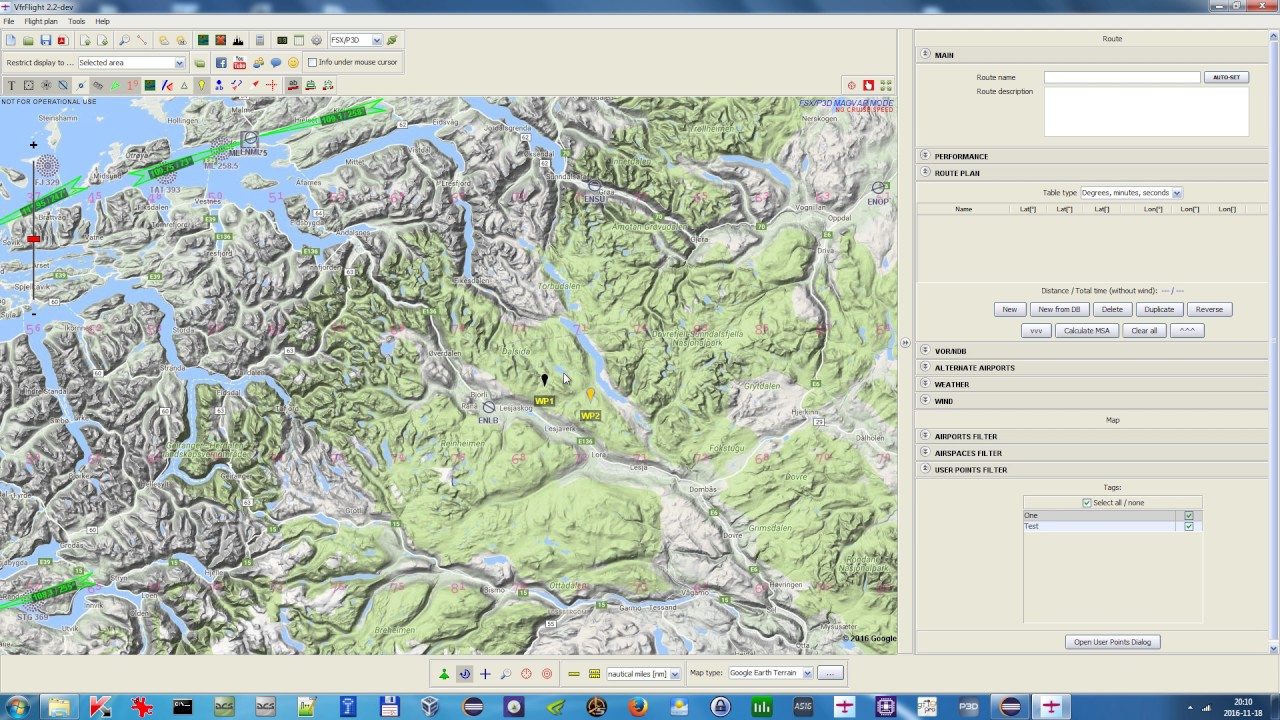Click the black elevation profile chart icon

(x=238, y=40)
